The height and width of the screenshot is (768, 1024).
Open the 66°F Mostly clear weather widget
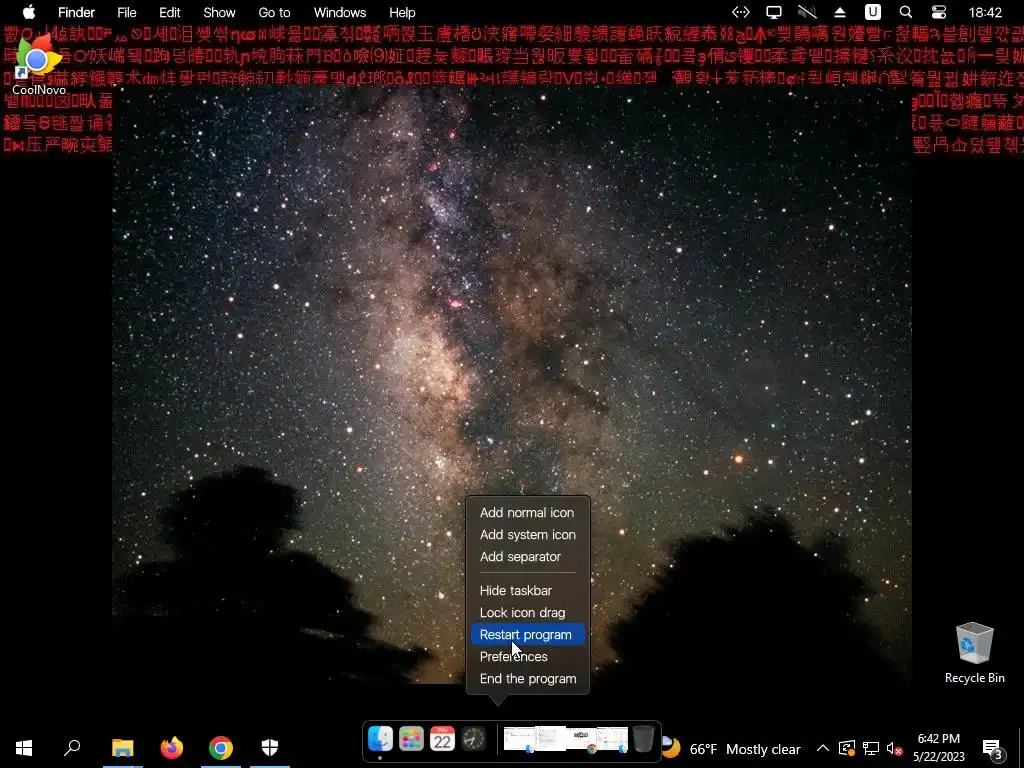point(733,749)
